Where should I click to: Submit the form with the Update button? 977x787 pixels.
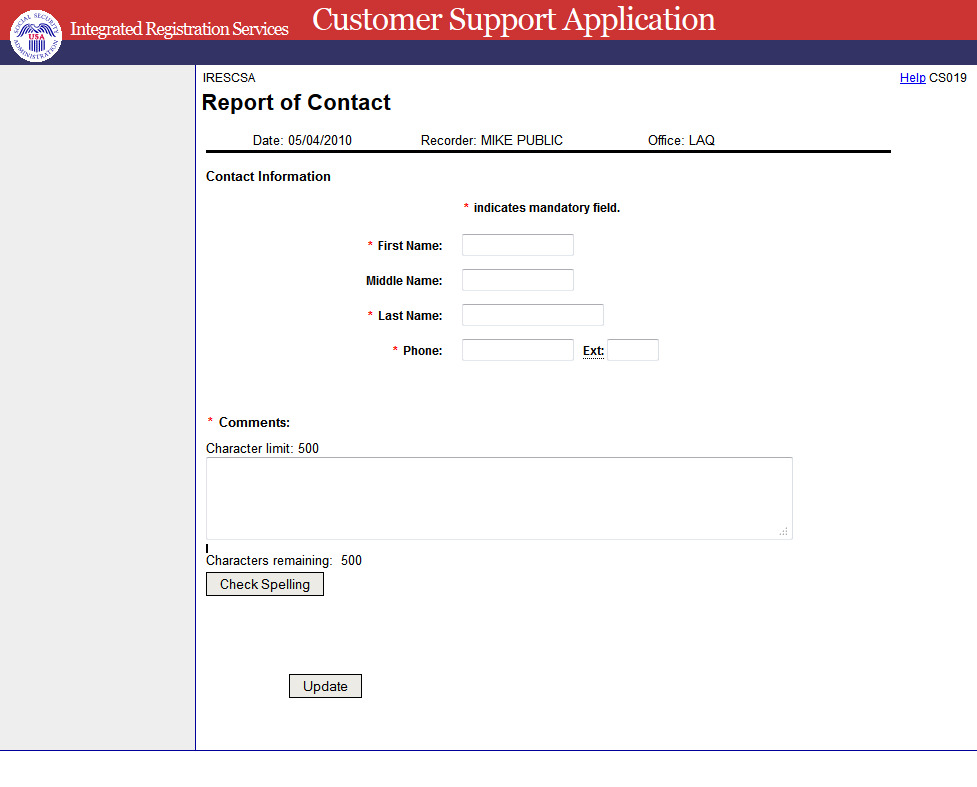(x=325, y=686)
